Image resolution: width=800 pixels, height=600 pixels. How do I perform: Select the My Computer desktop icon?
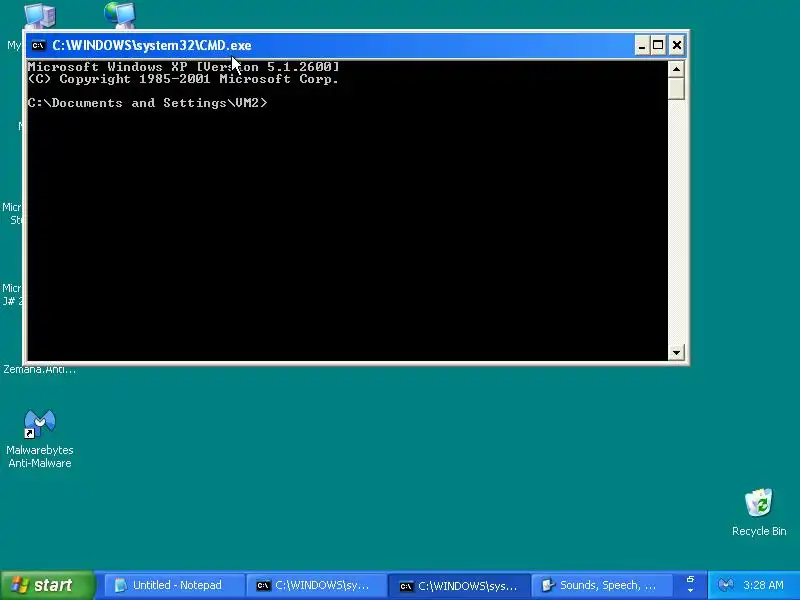(x=39, y=15)
